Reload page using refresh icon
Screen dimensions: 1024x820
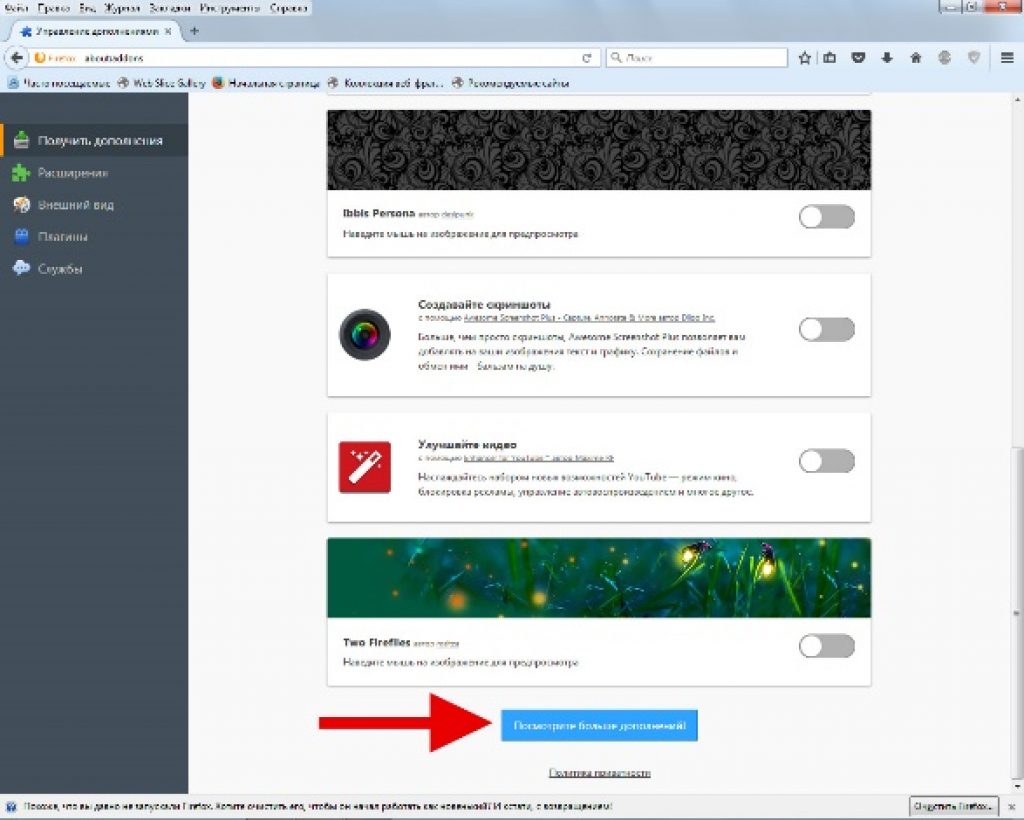tap(586, 58)
